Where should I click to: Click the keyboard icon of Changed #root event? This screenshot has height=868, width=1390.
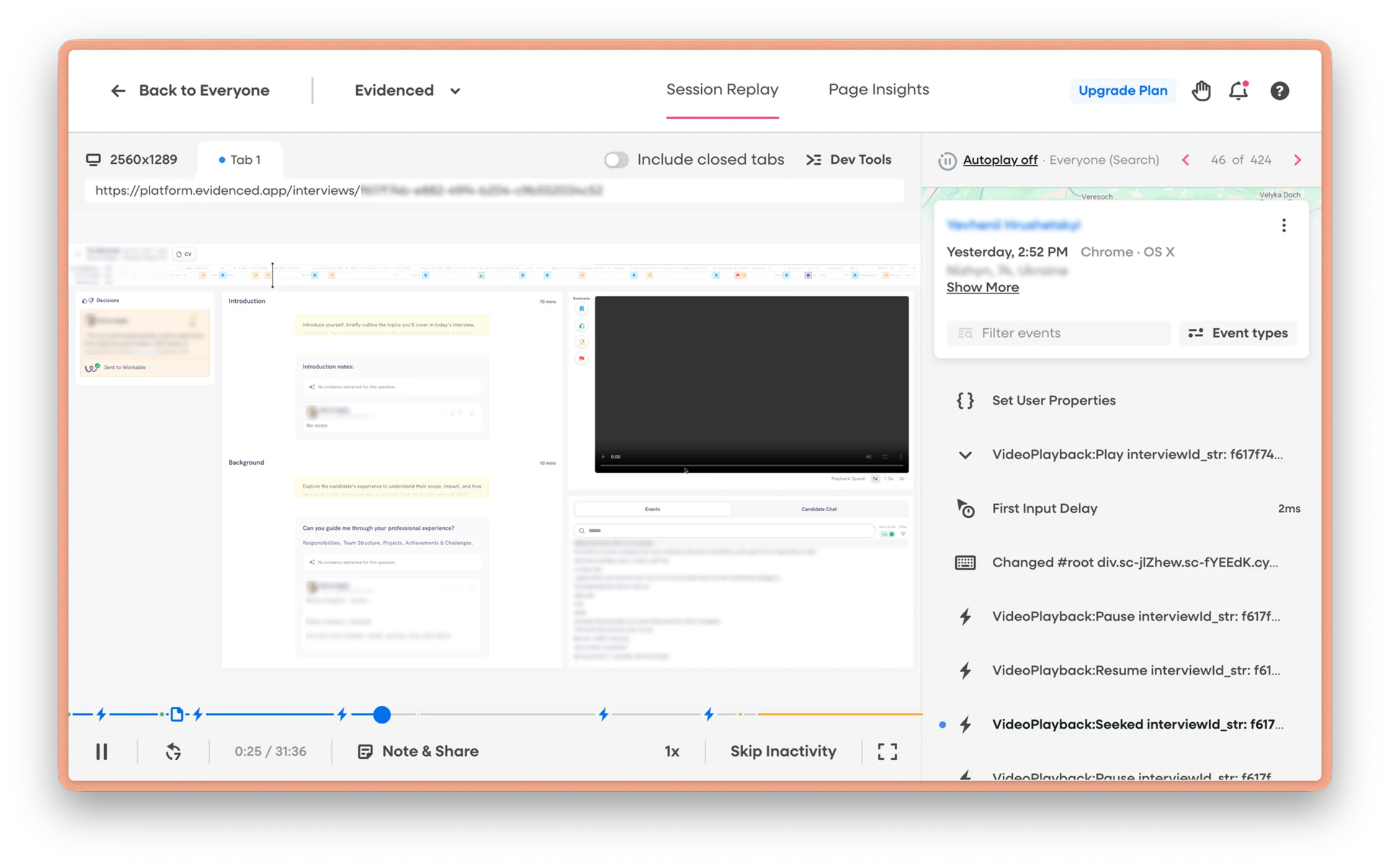(x=965, y=563)
